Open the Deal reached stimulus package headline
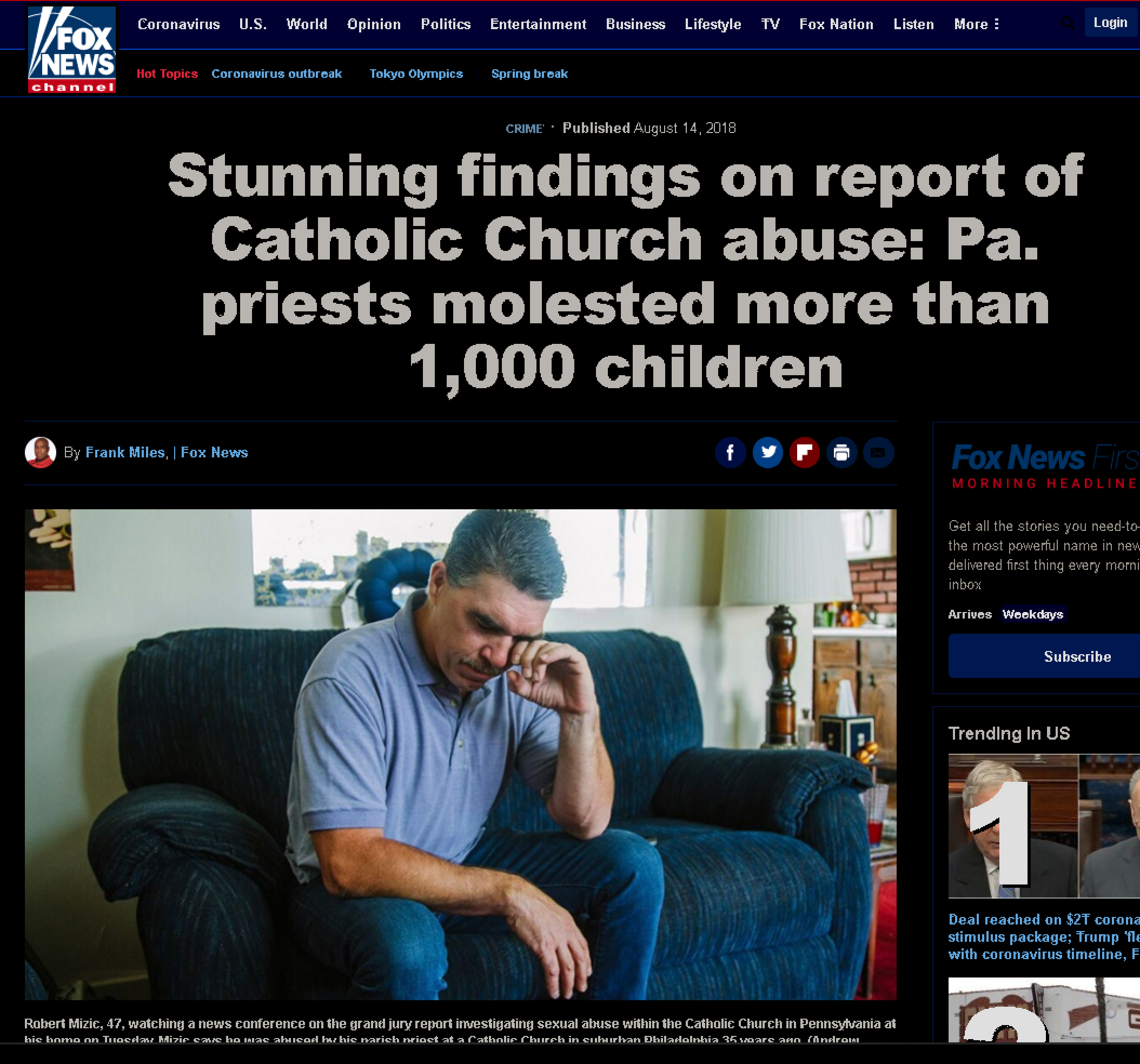 coord(1044,937)
